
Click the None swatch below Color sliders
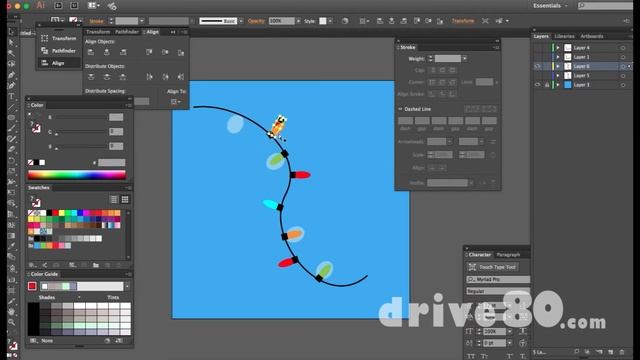point(30,162)
